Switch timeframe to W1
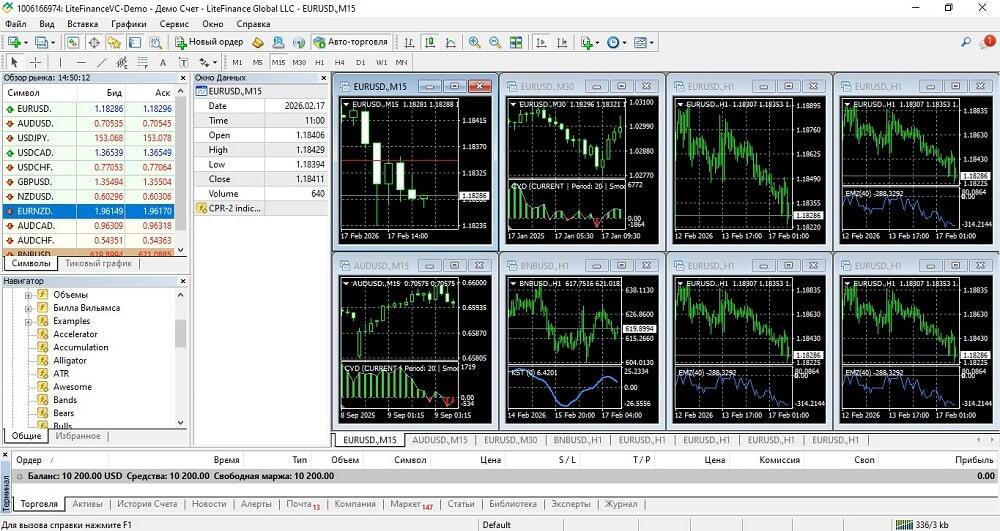The width and height of the screenshot is (1000, 531). [381, 62]
